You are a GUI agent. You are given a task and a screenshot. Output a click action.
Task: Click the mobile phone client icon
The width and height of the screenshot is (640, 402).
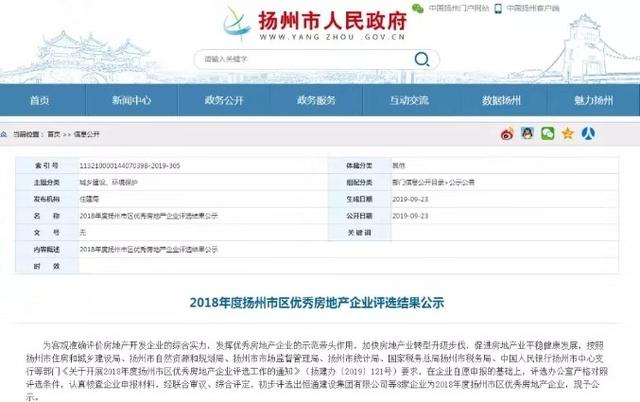coord(498,8)
